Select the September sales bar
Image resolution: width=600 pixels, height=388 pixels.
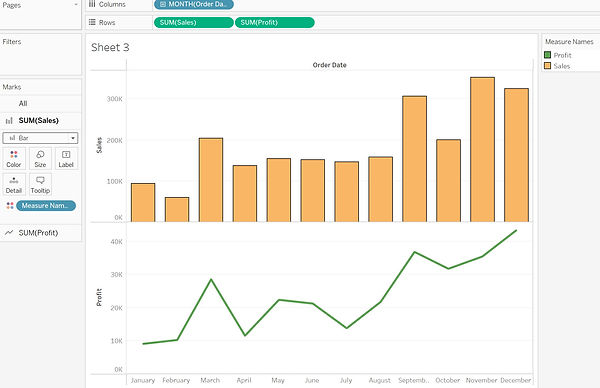tap(414, 159)
